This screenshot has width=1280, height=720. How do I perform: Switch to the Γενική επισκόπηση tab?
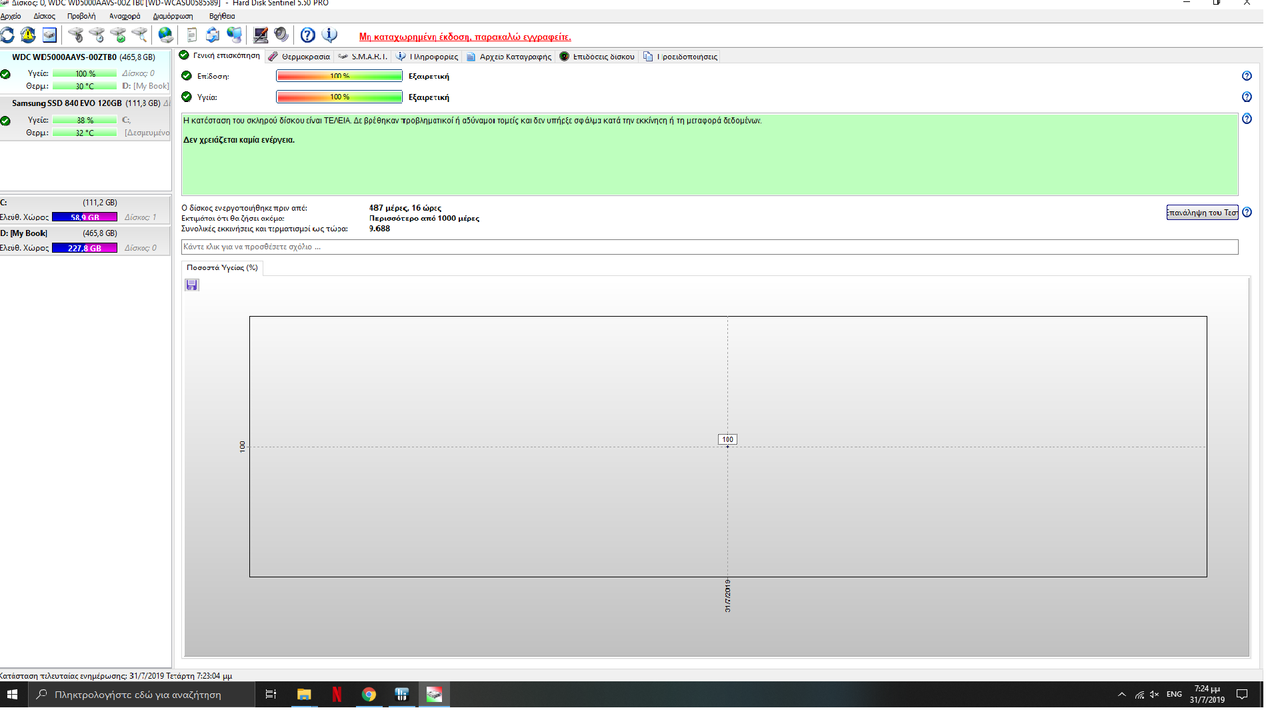coord(219,56)
